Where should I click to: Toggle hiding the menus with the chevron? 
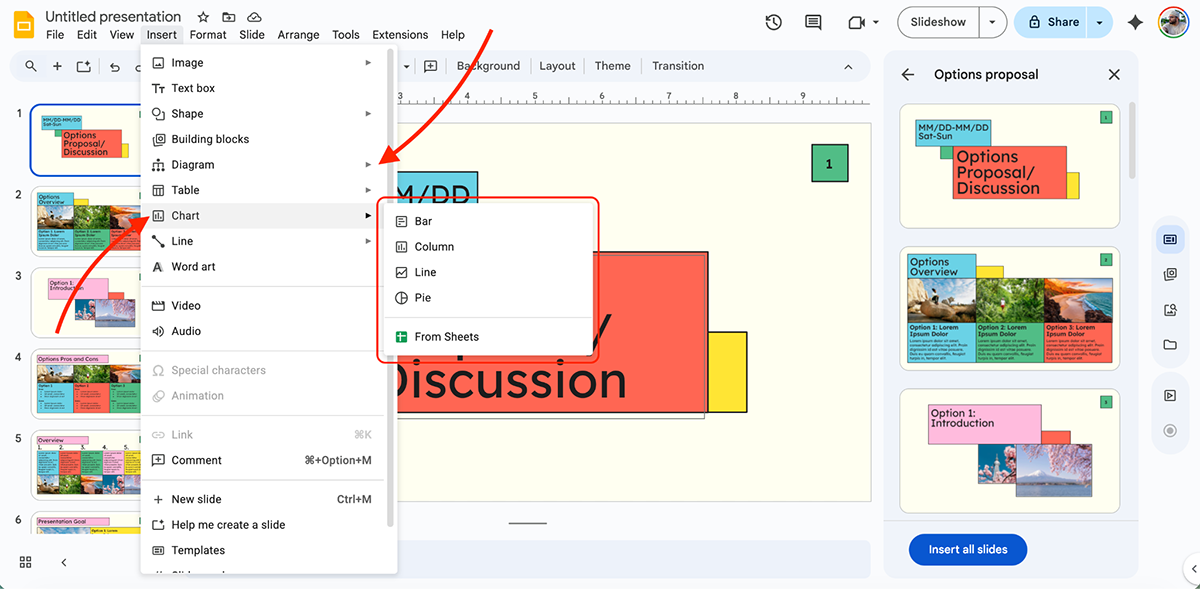(848, 66)
